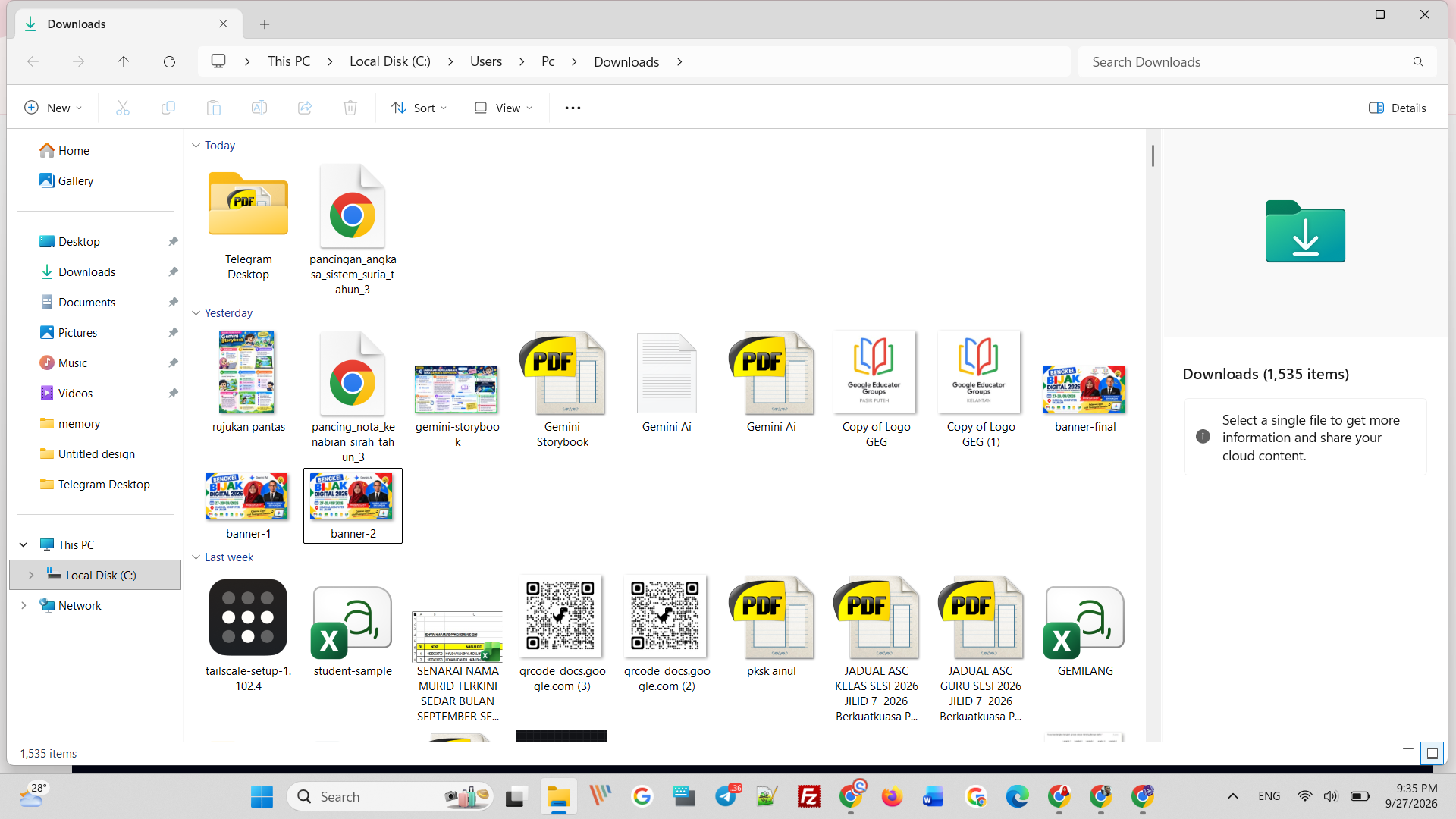Click the Copy icon in toolbar
Image resolution: width=1456 pixels, height=819 pixels.
coord(168,108)
